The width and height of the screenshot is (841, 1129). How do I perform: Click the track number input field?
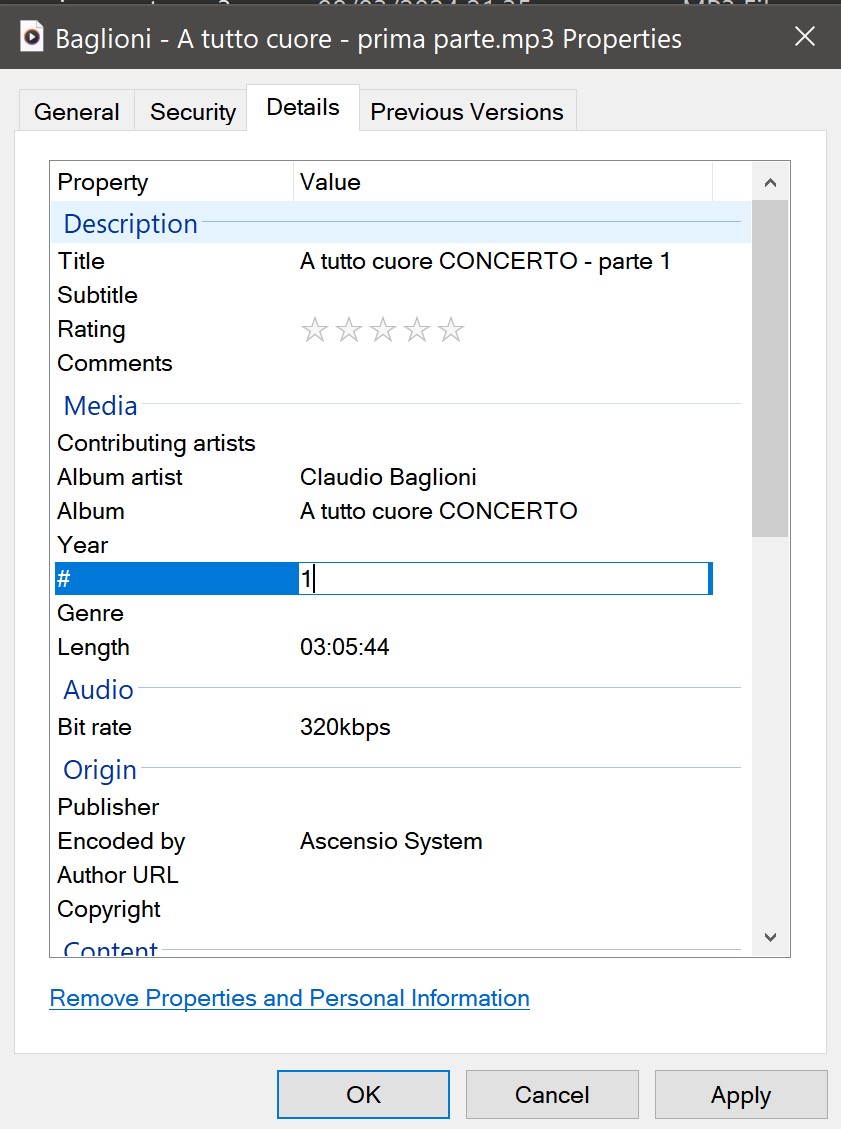(x=505, y=579)
